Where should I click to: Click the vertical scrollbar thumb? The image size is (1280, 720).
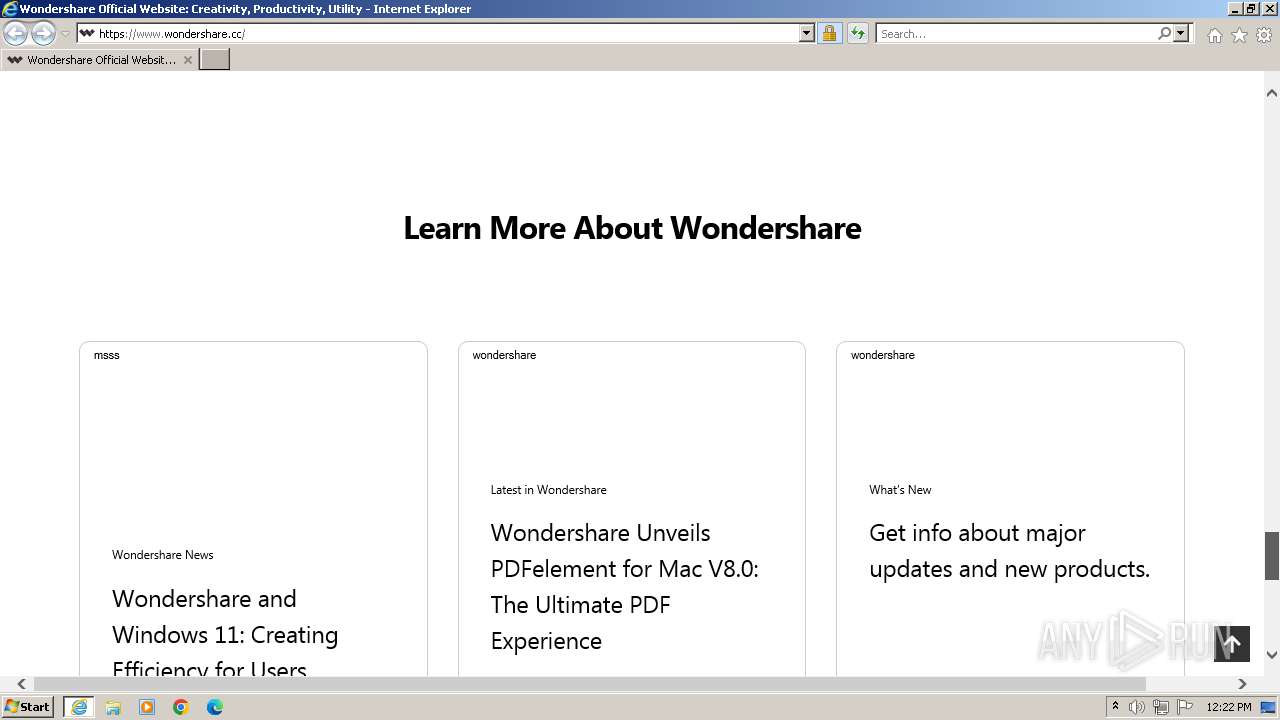tap(1272, 556)
